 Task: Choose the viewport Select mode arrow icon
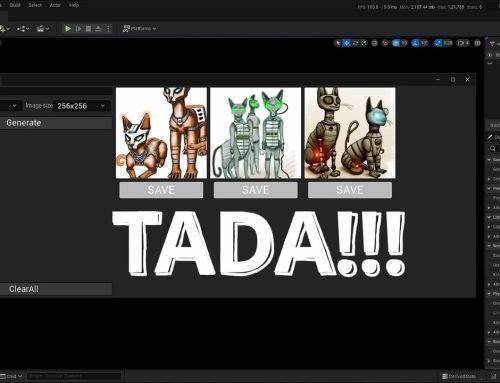coord(338,43)
